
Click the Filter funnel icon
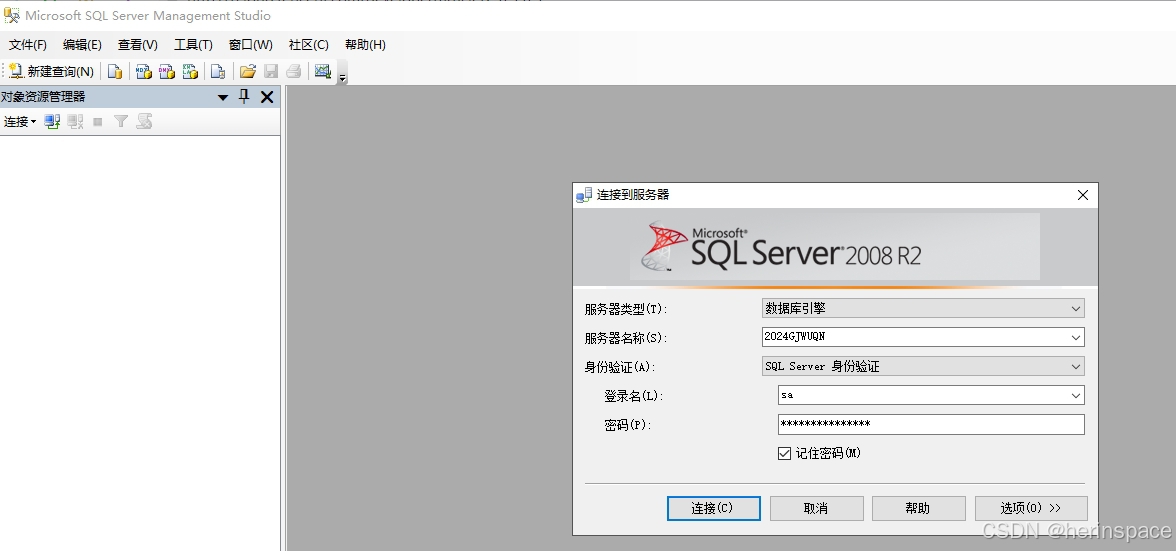[x=121, y=121]
